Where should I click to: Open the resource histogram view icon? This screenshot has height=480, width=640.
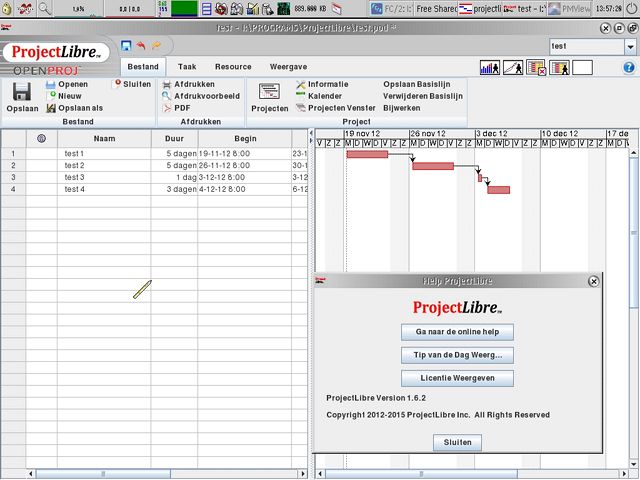[490, 67]
